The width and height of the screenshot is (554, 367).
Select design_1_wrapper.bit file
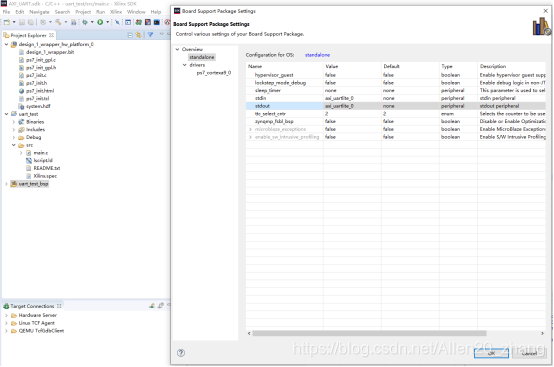point(50,52)
